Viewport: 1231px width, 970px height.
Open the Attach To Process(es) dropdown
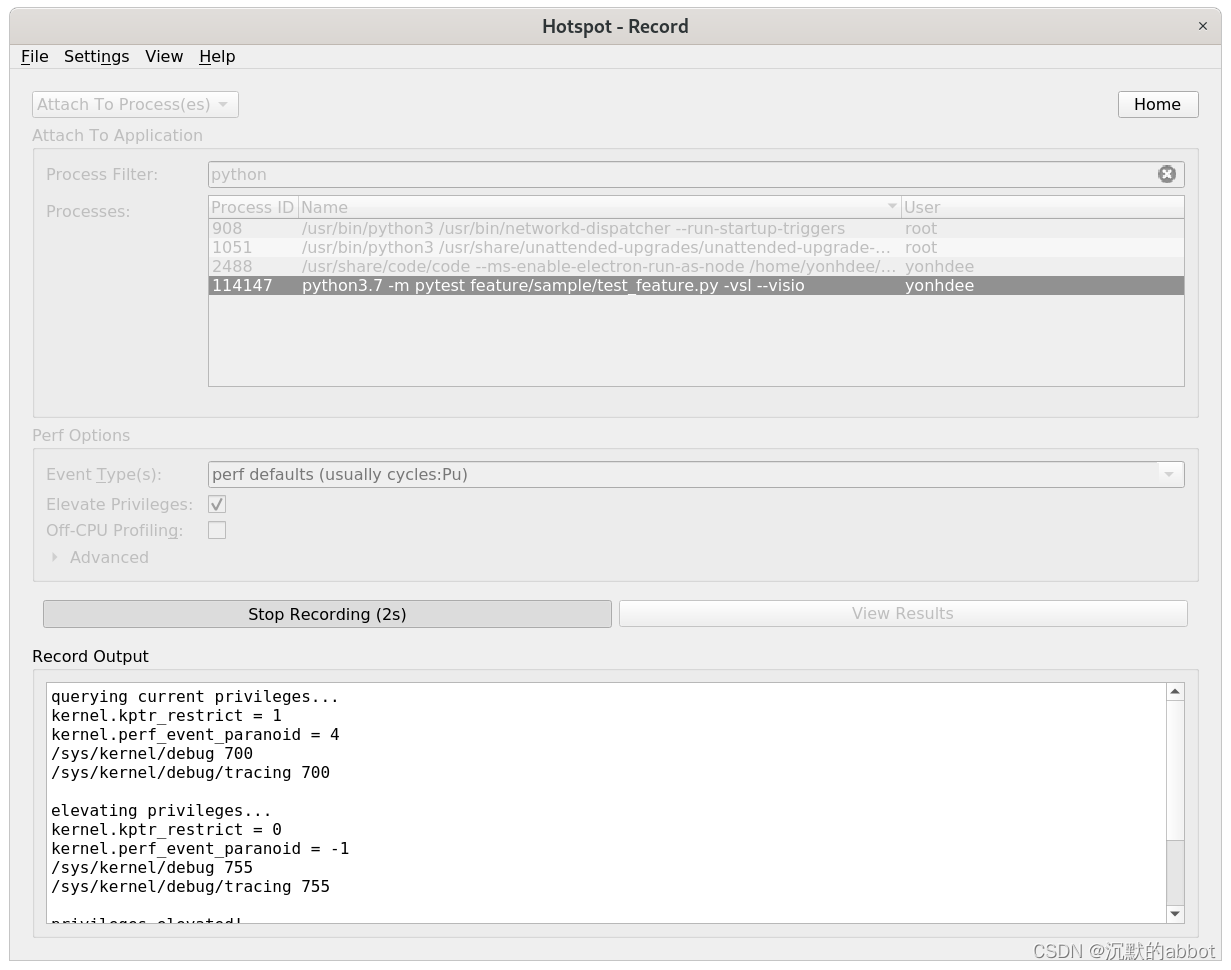coord(134,104)
